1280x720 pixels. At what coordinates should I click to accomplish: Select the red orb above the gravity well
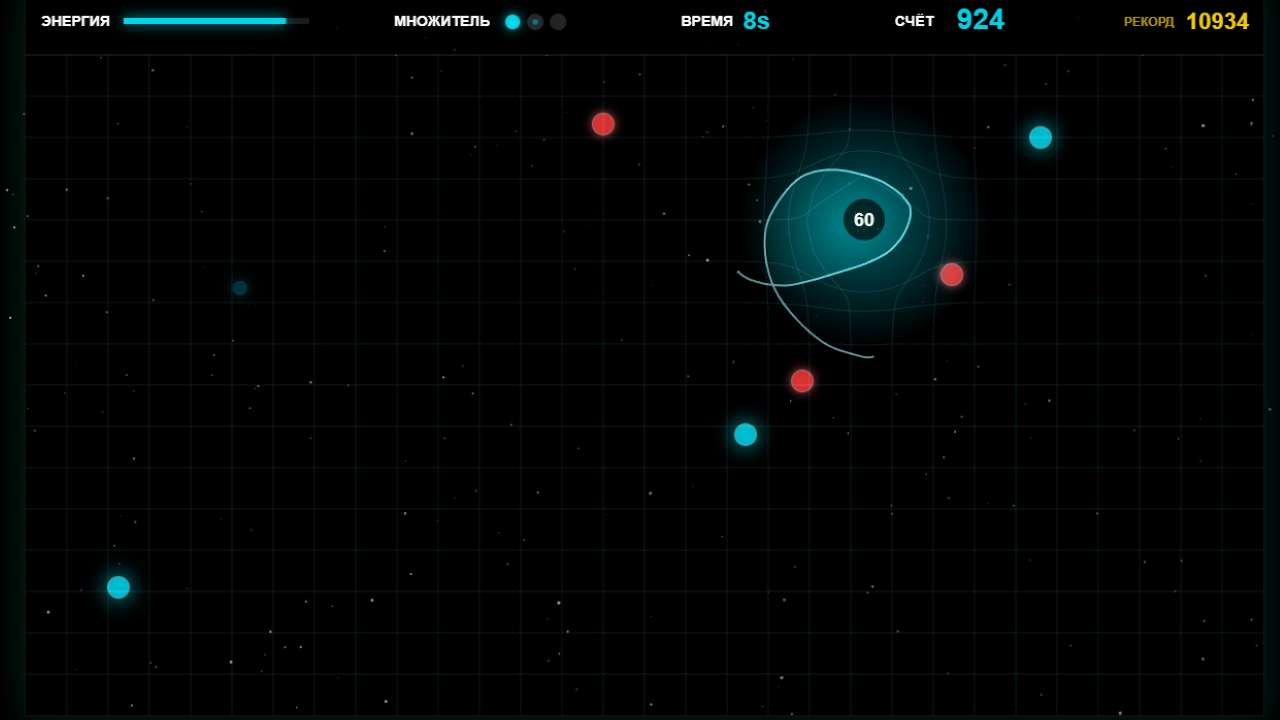(603, 124)
